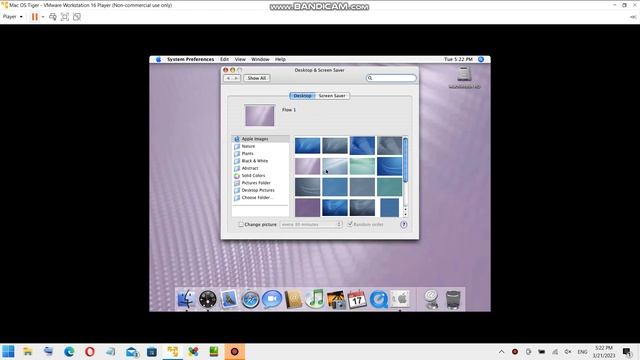Click Choose Folder... in the list
Viewport: 640px width, 360px height.
coord(260,198)
